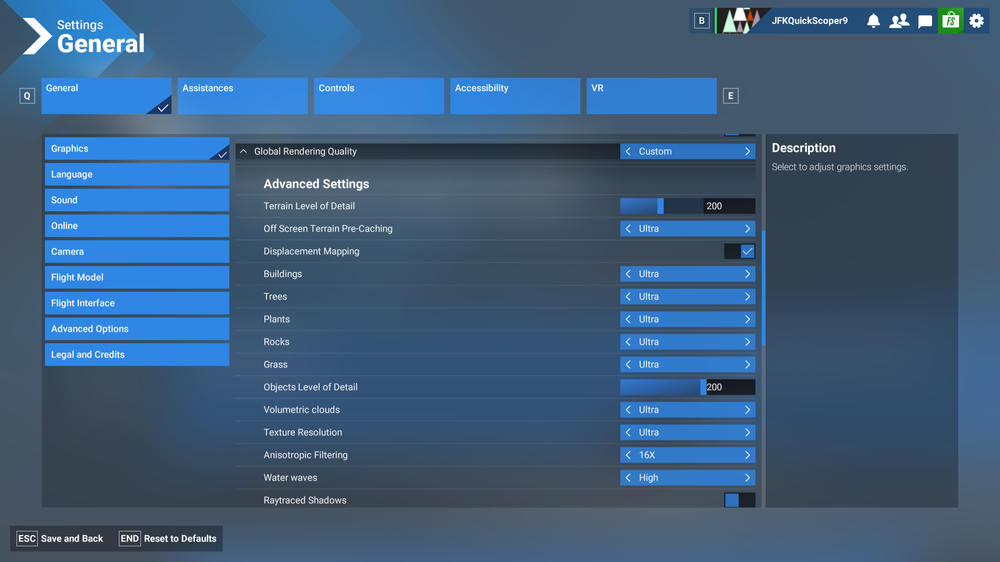The image size is (1000, 562).
Task: Select Flight Model in the sidebar
Action: (136, 277)
